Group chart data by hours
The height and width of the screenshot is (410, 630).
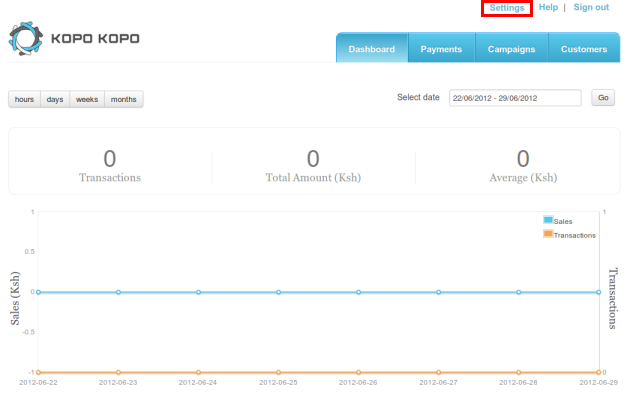[x=24, y=99]
